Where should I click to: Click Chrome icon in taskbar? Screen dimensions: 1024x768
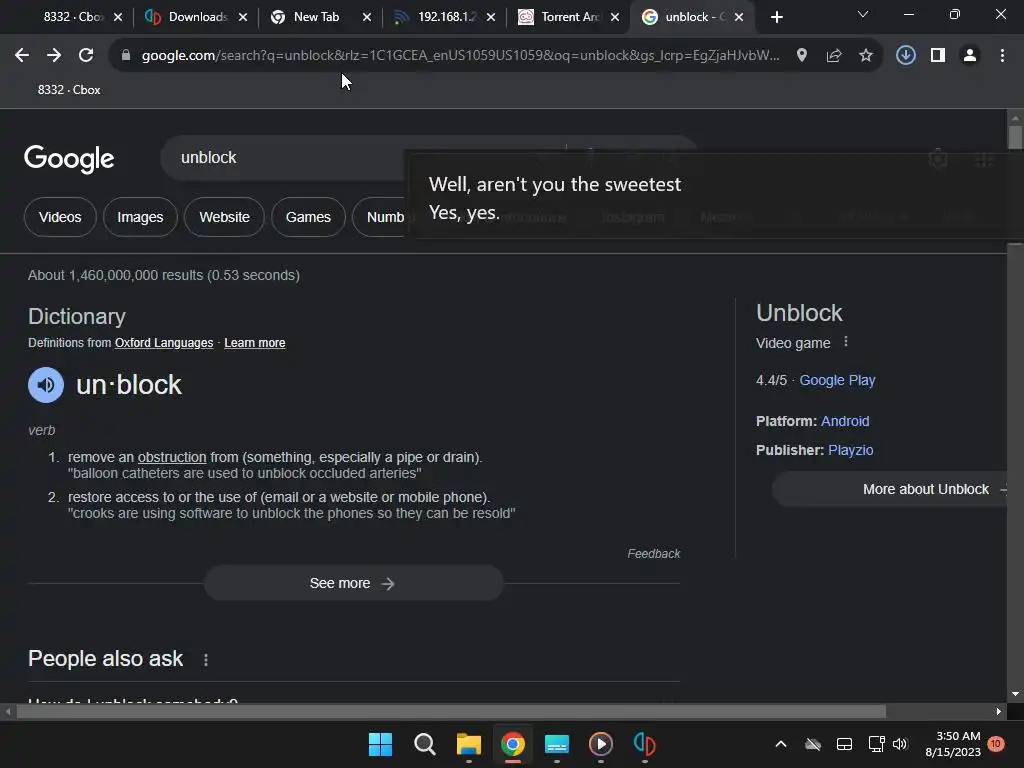point(513,744)
